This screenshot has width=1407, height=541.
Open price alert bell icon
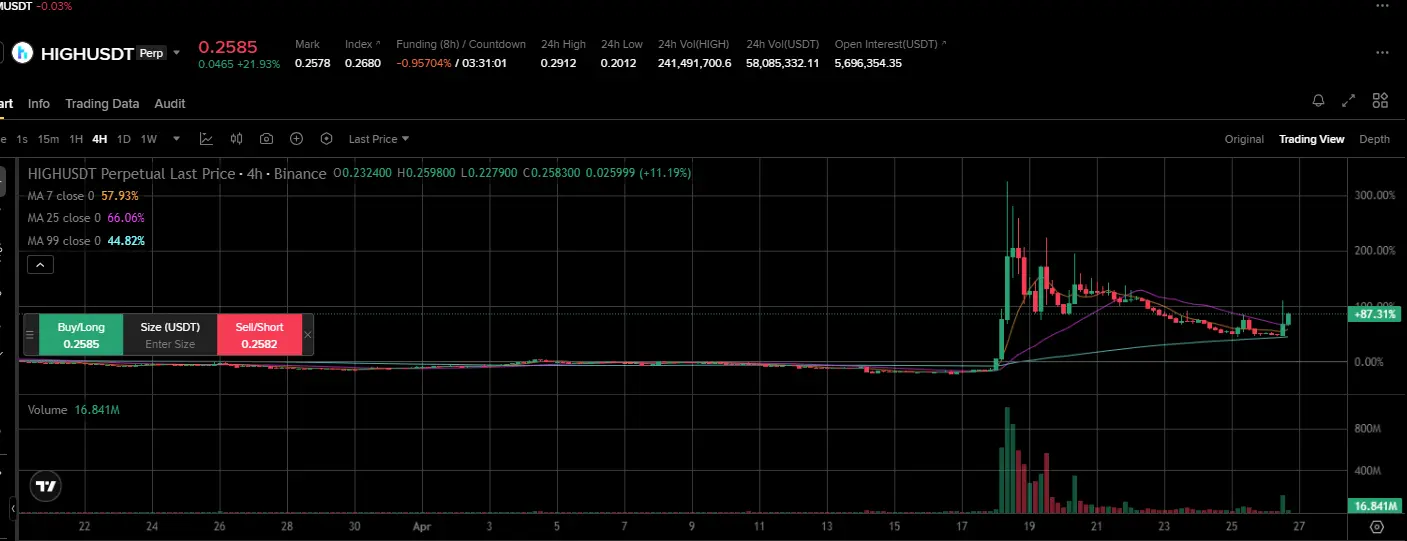pyautogui.click(x=1319, y=100)
